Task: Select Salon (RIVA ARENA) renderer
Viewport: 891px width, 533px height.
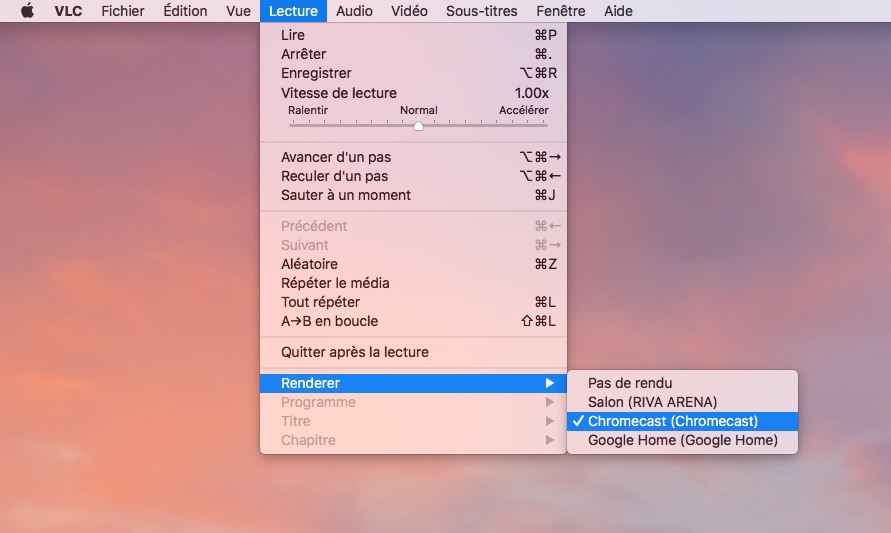Action: 682,402
